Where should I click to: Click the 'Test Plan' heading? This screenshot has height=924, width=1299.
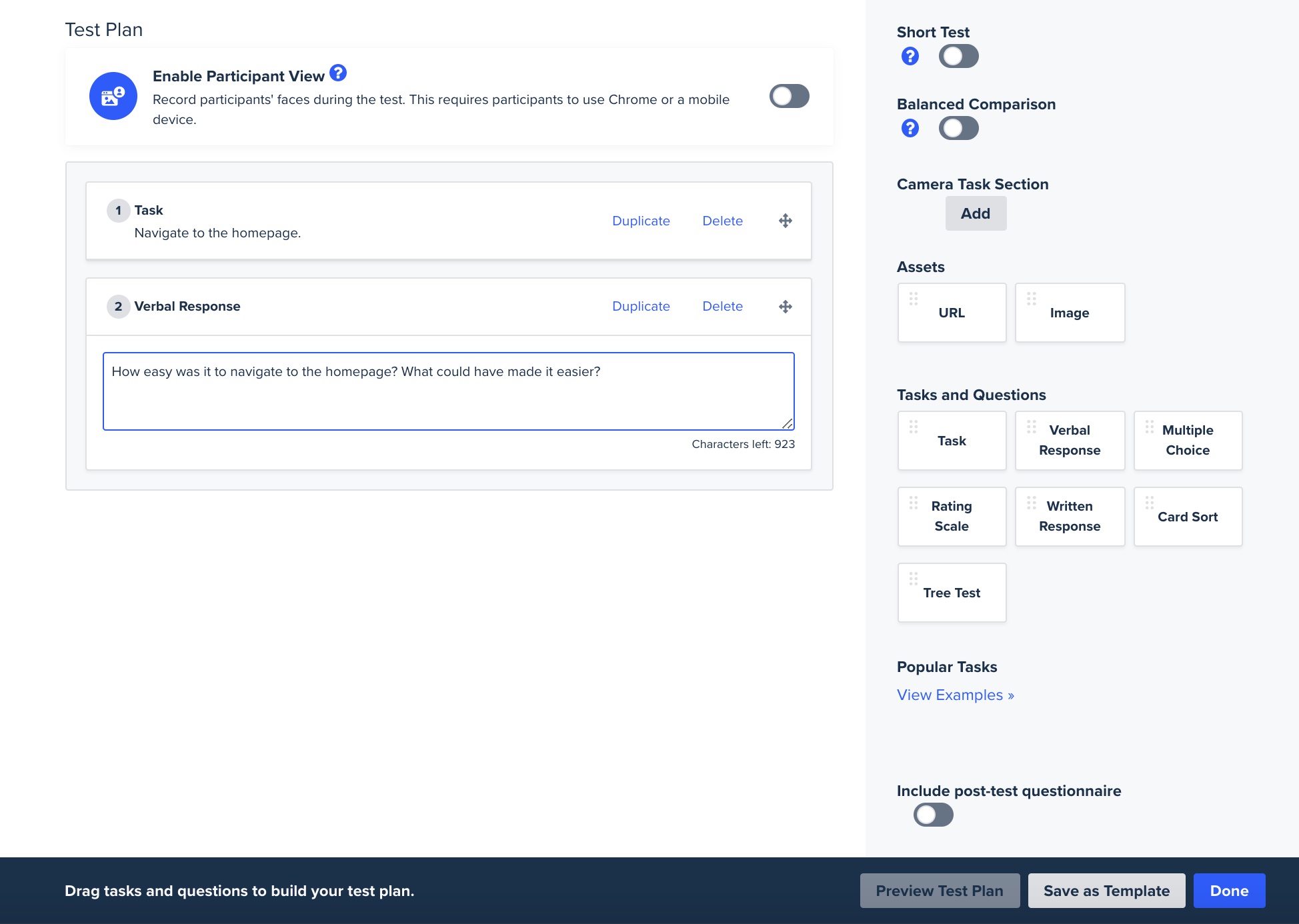(103, 29)
